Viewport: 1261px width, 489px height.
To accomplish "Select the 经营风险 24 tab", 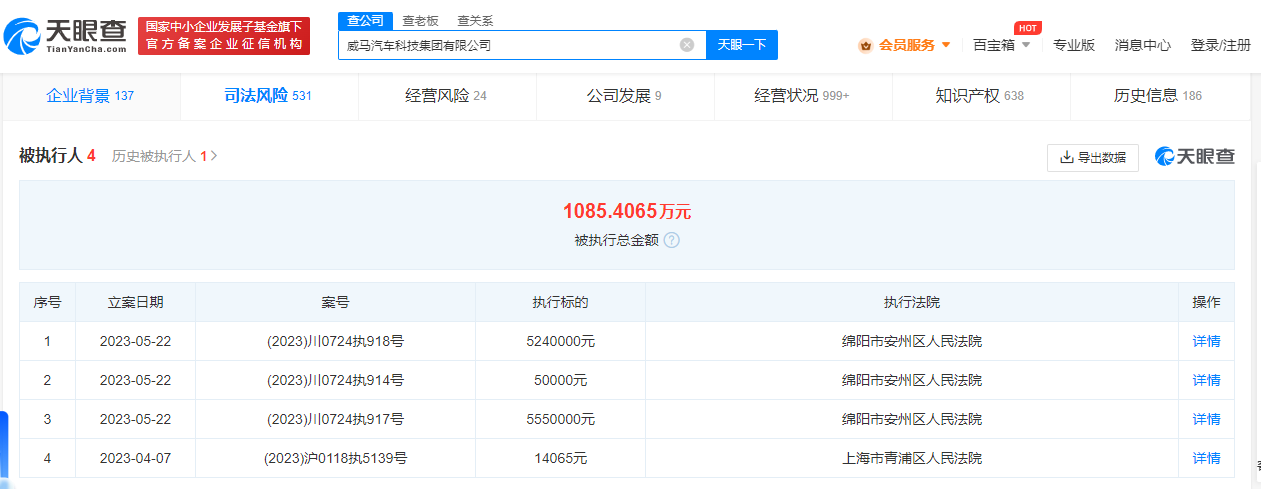I will pyautogui.click(x=446, y=96).
